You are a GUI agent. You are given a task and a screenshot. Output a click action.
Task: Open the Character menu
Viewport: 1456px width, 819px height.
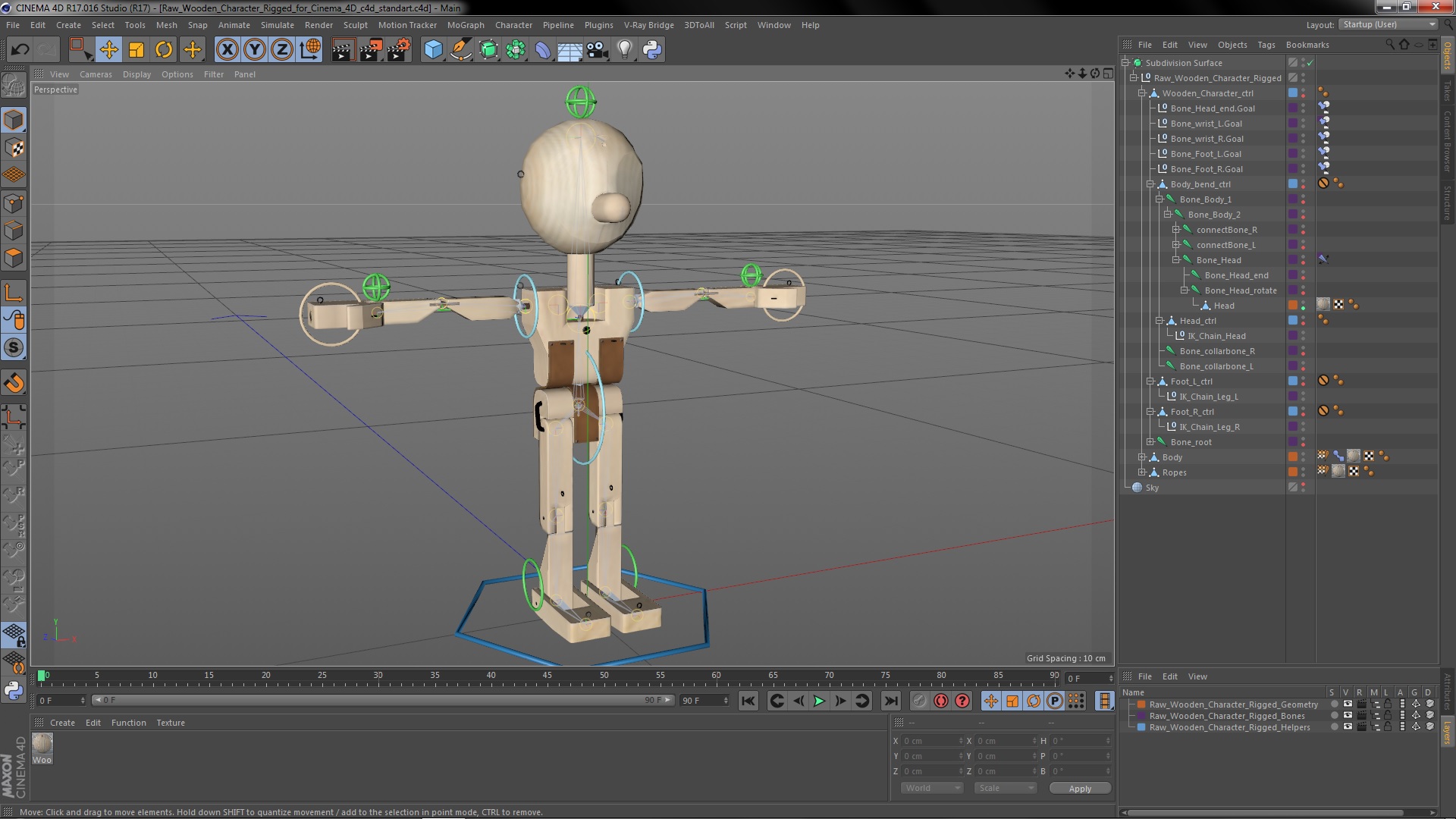(x=513, y=25)
